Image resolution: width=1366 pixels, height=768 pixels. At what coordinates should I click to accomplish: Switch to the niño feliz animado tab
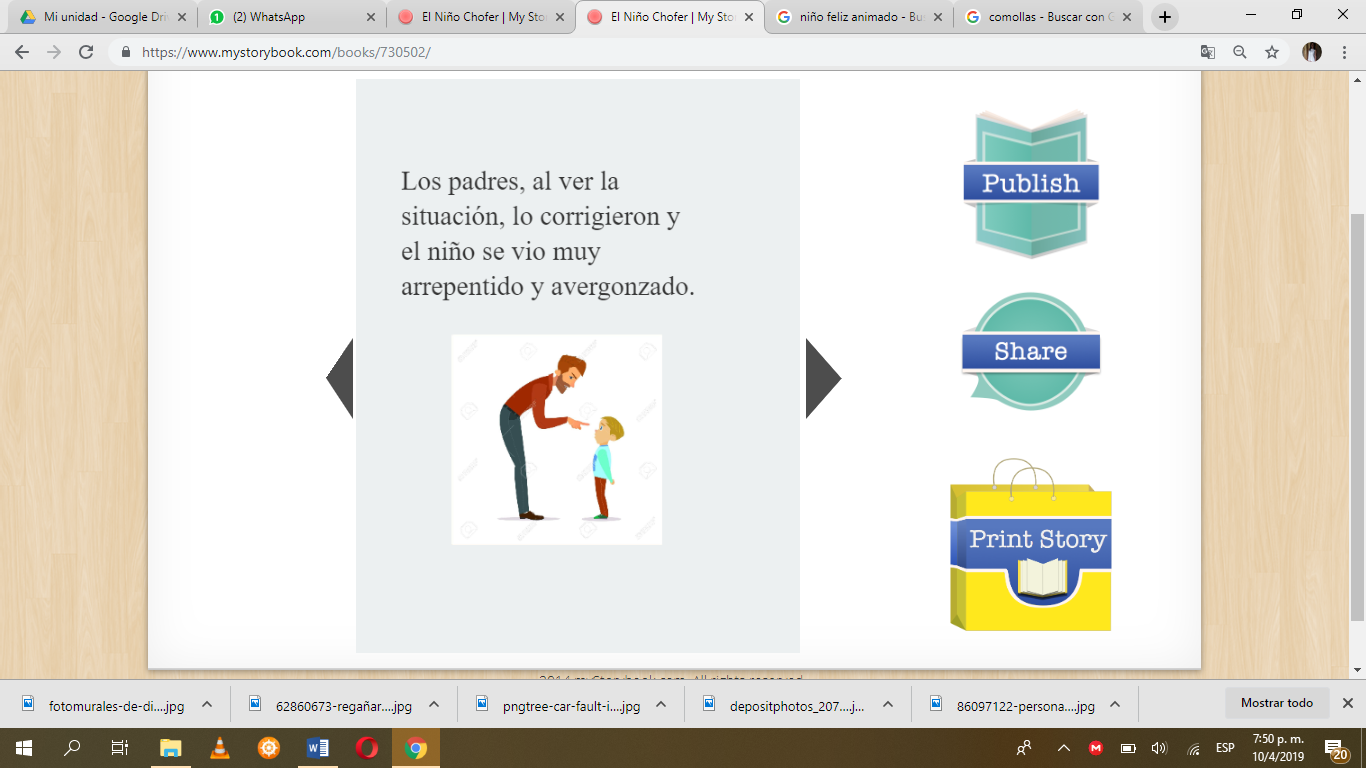tap(858, 17)
